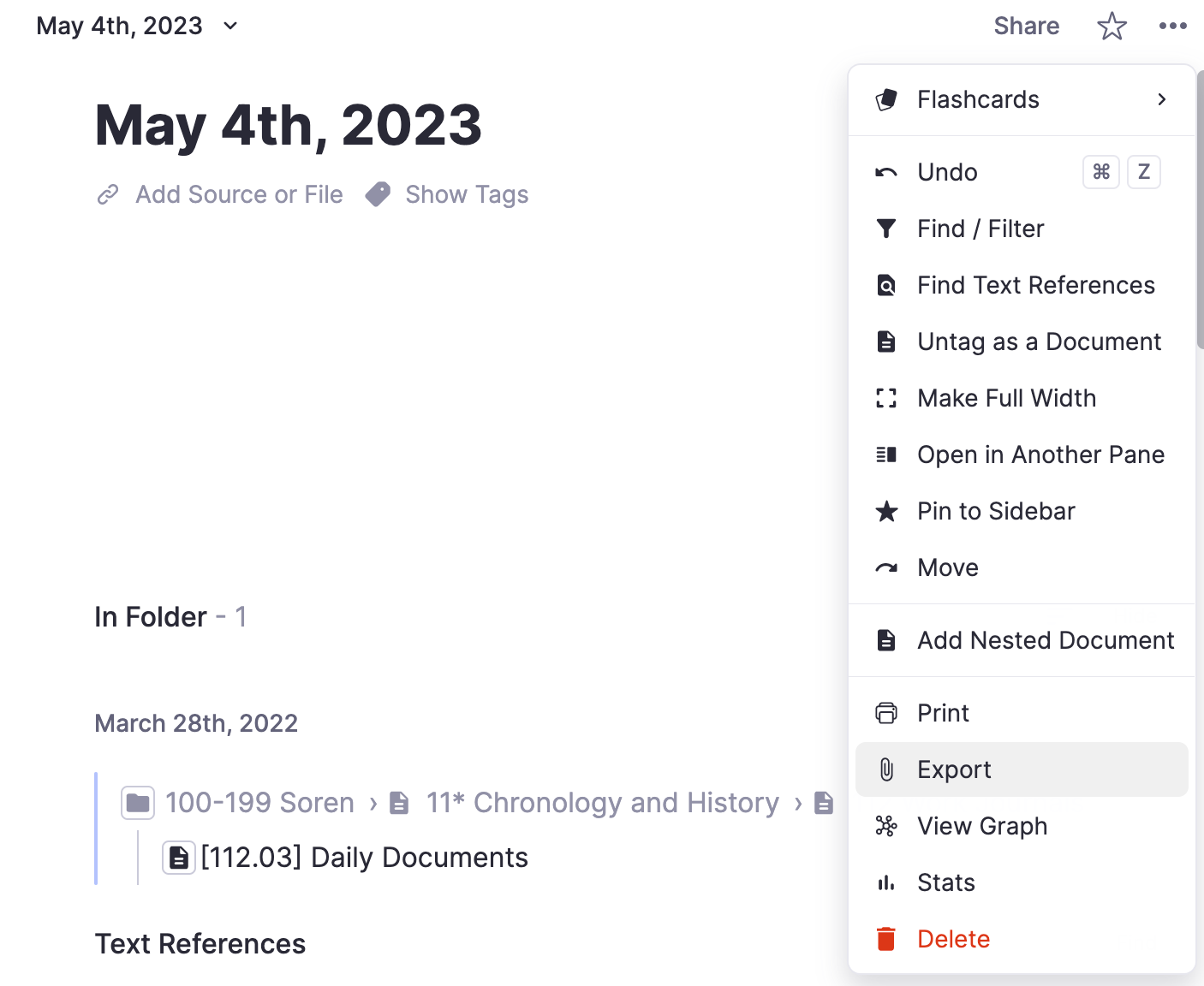
Task: Click the three-dot more options icon
Action: click(x=1172, y=27)
